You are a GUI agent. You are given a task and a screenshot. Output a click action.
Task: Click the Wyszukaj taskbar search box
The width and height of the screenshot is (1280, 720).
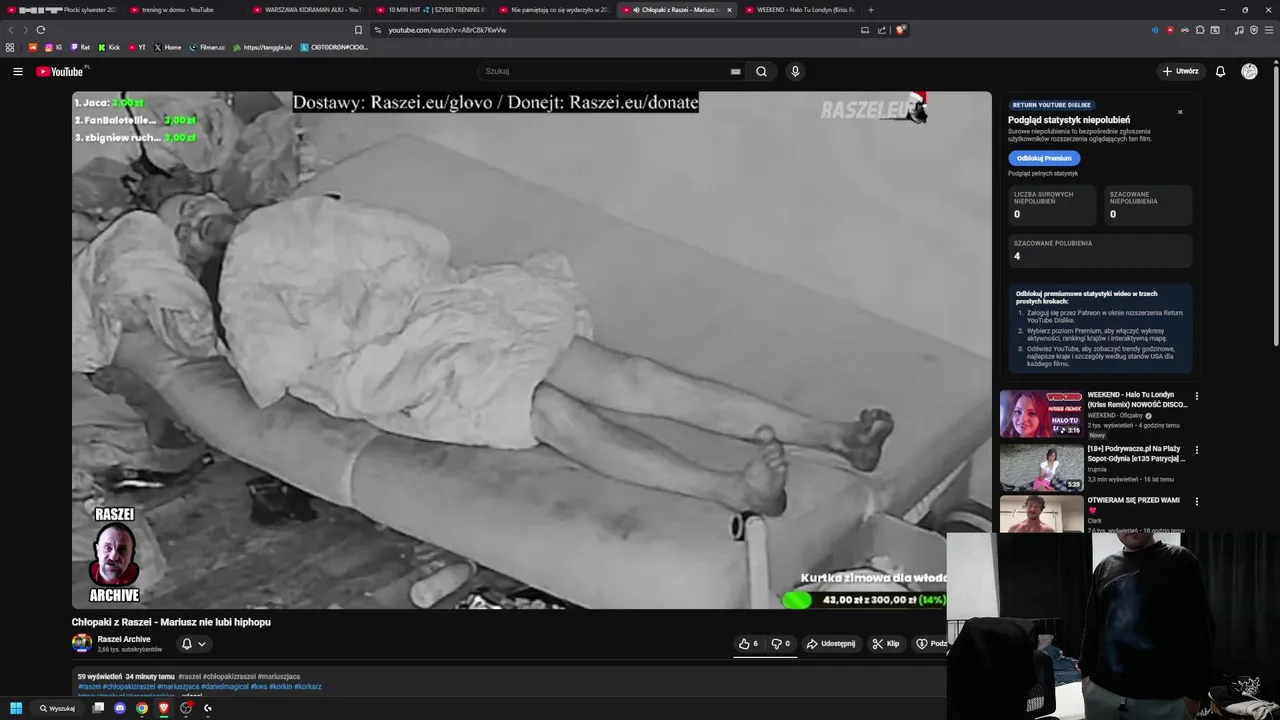click(57, 708)
